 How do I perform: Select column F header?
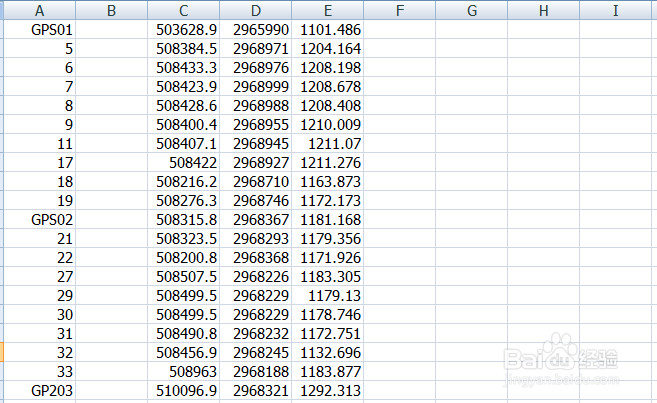(400, 10)
